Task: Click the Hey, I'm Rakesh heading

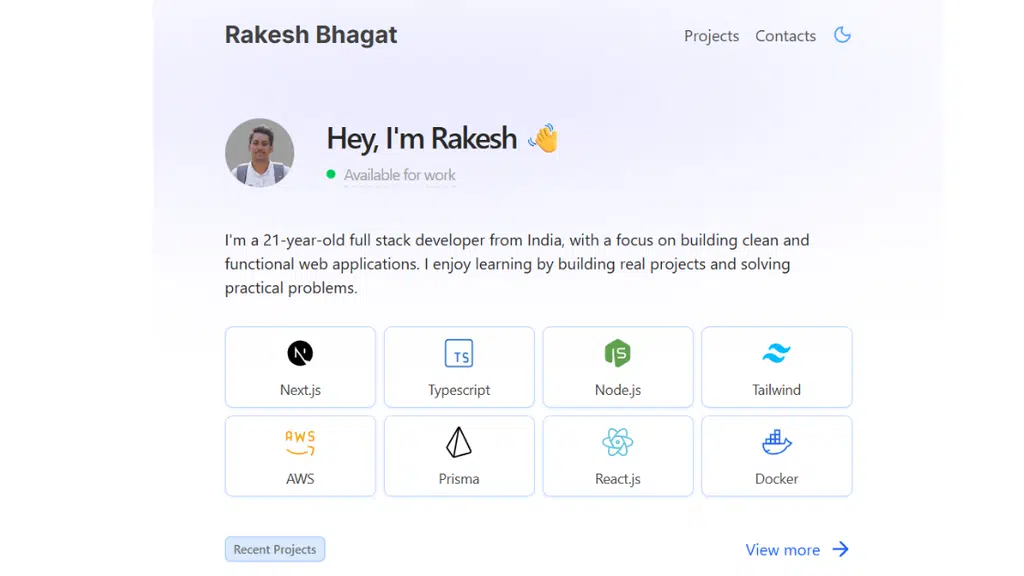Action: click(422, 138)
